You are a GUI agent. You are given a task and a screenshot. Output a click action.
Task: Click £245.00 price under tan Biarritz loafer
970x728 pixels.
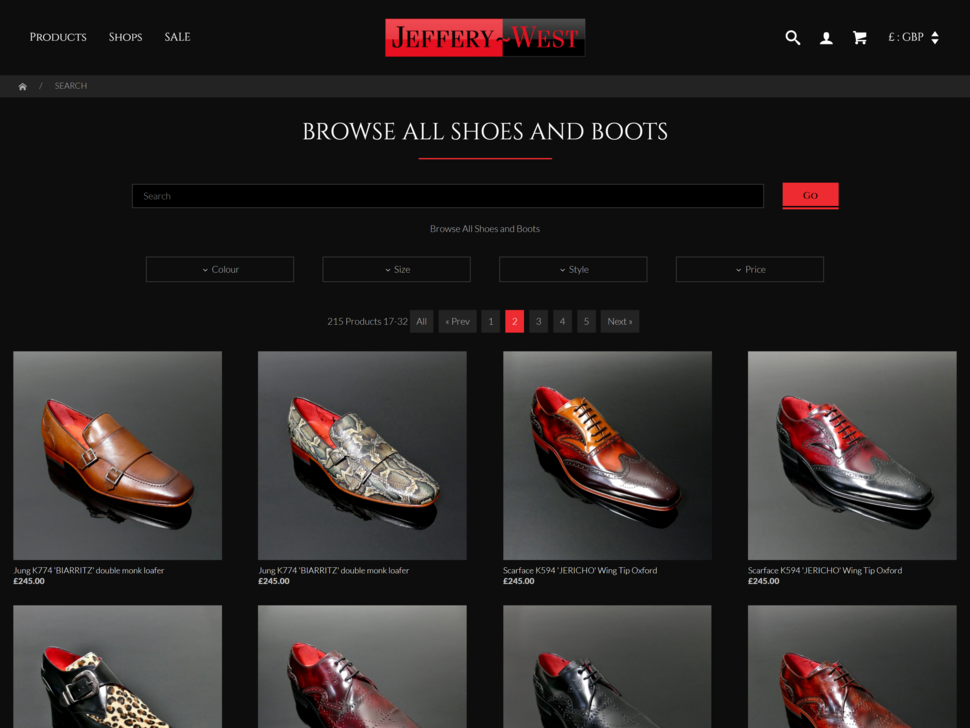29,581
